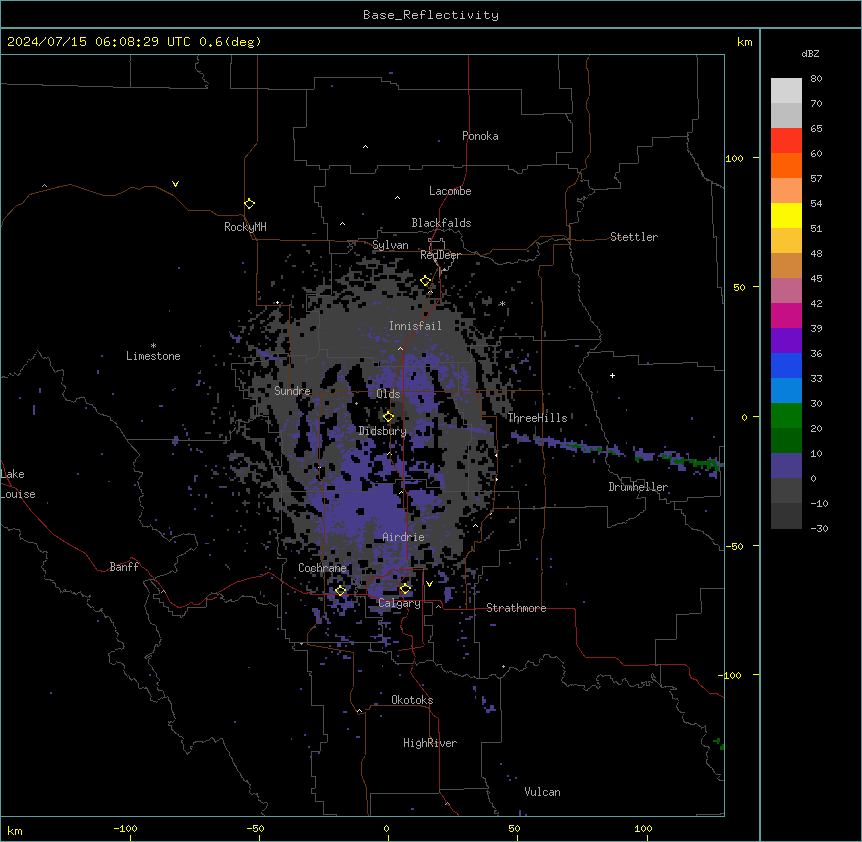Click the Innisfail city label
This screenshot has width=862, height=842.
(x=415, y=326)
